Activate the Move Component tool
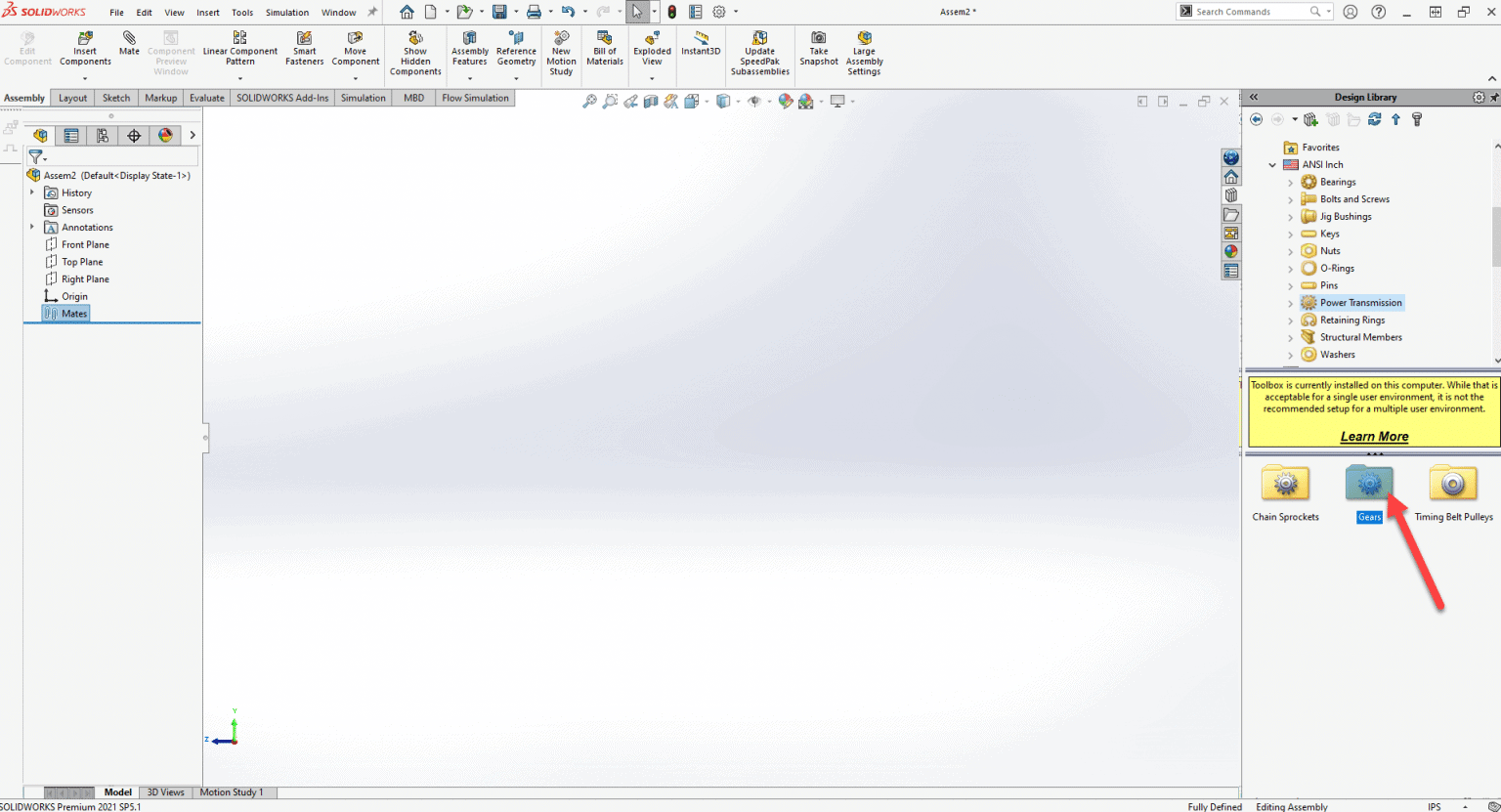The height and width of the screenshot is (812, 1501). point(355,48)
